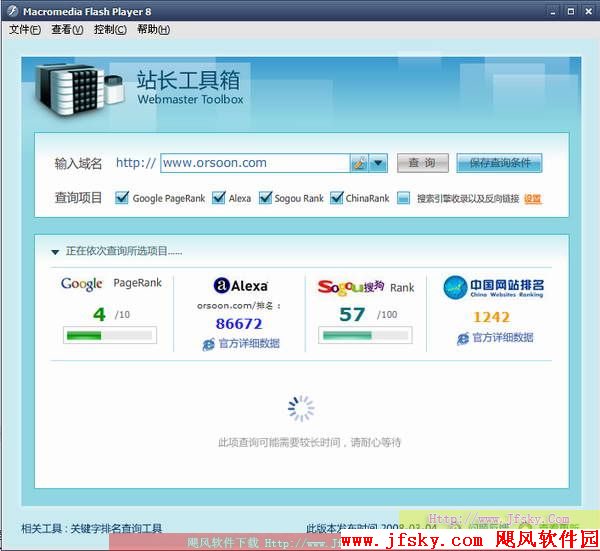Click the server toolbox logo image
600x551 pixels.
[80, 89]
